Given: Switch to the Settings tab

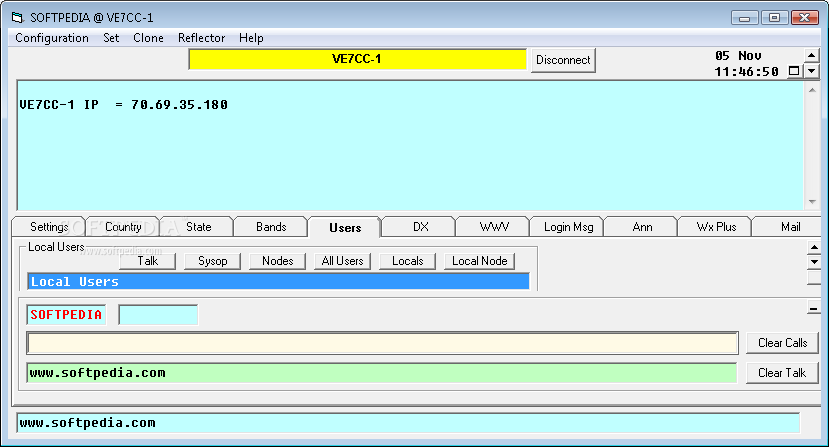Looking at the screenshot, I should [x=49, y=227].
